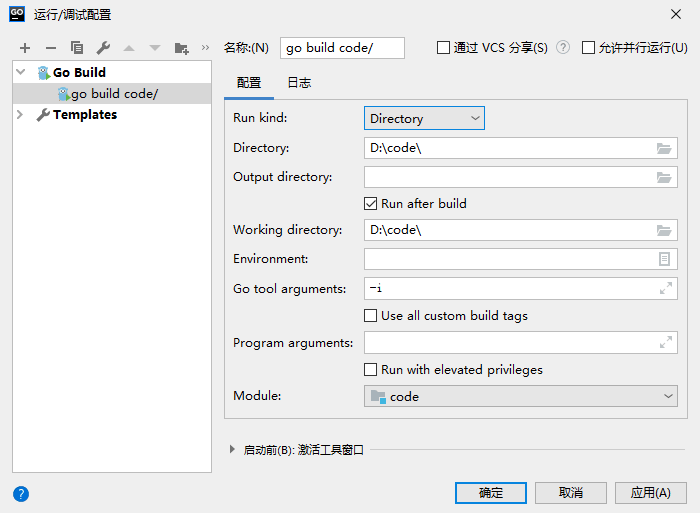Switch to the 日志 tab

[299, 83]
